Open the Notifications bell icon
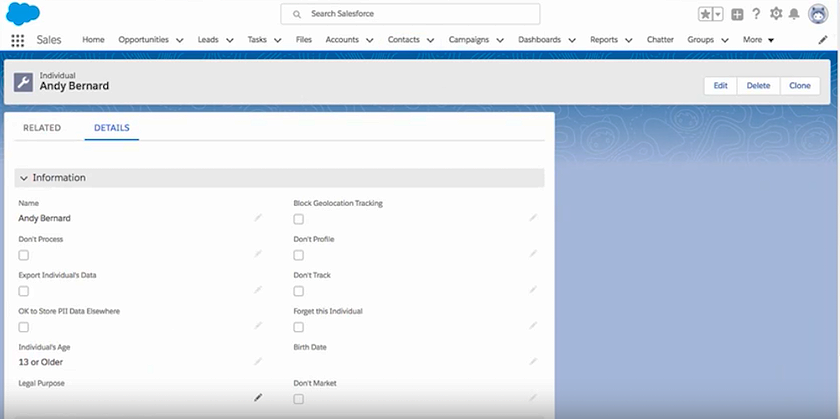The image size is (840, 419). (x=794, y=14)
